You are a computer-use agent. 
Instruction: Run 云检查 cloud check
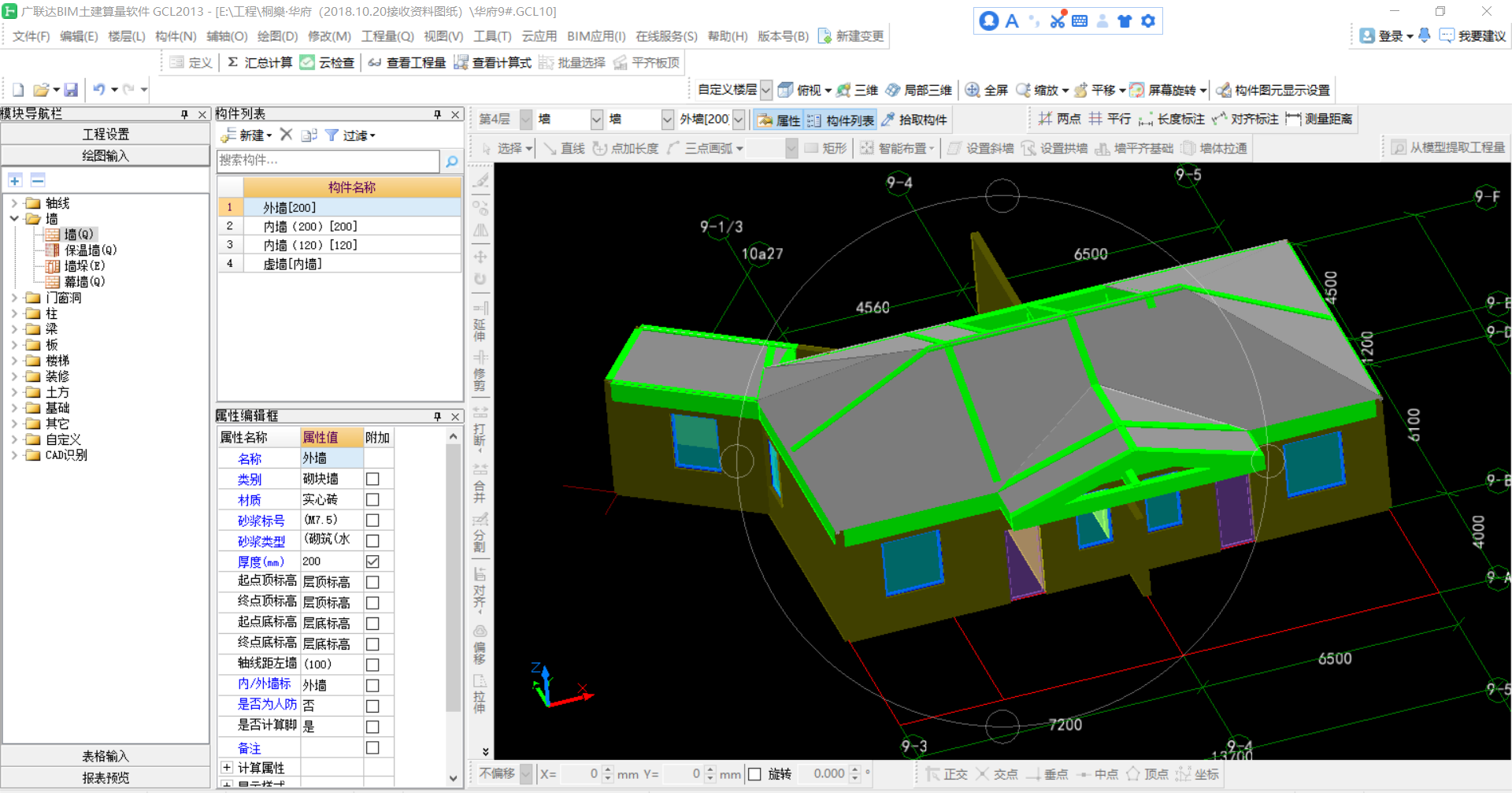point(328,62)
